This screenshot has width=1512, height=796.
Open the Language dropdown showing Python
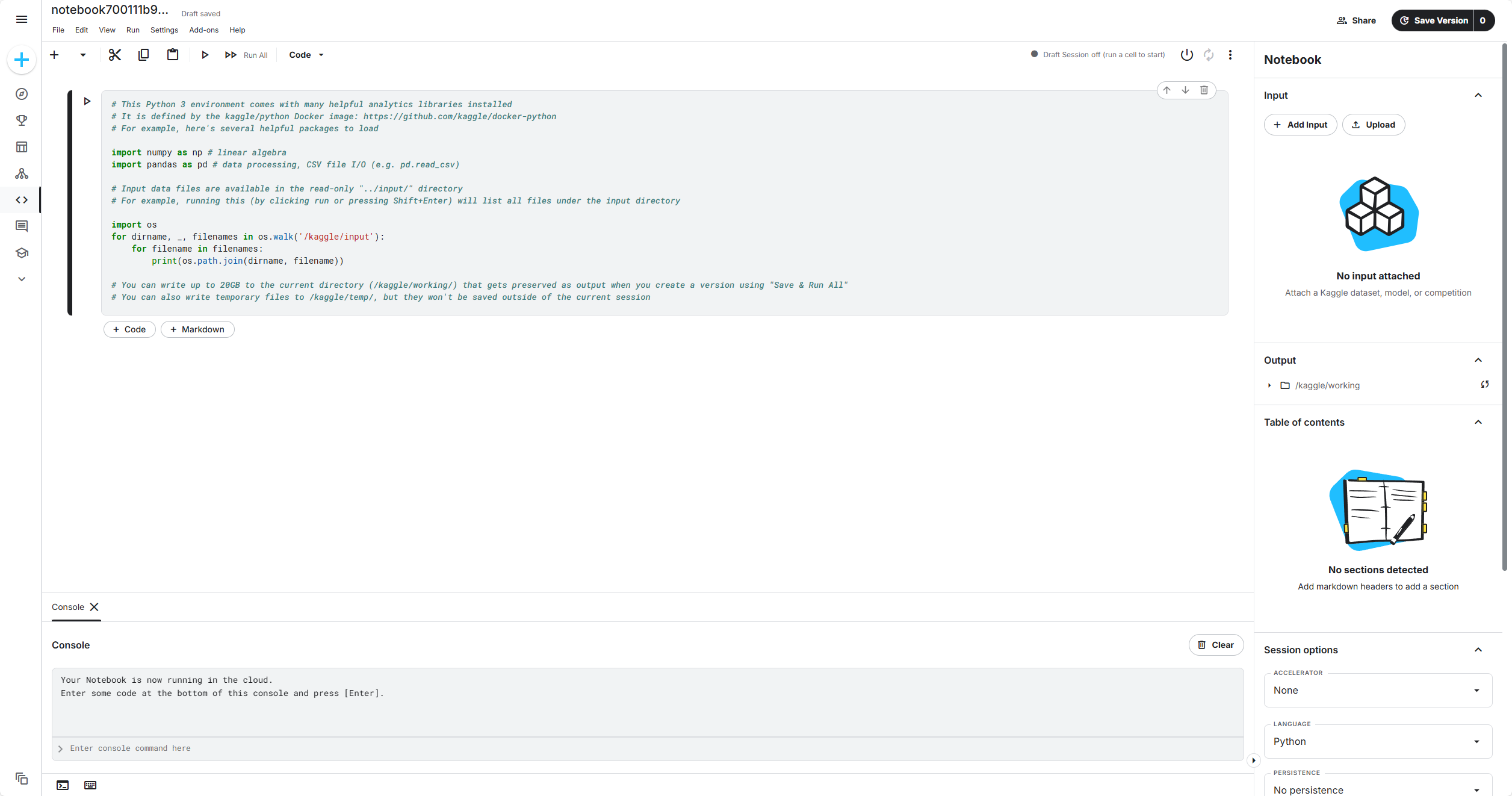pyautogui.click(x=1378, y=741)
